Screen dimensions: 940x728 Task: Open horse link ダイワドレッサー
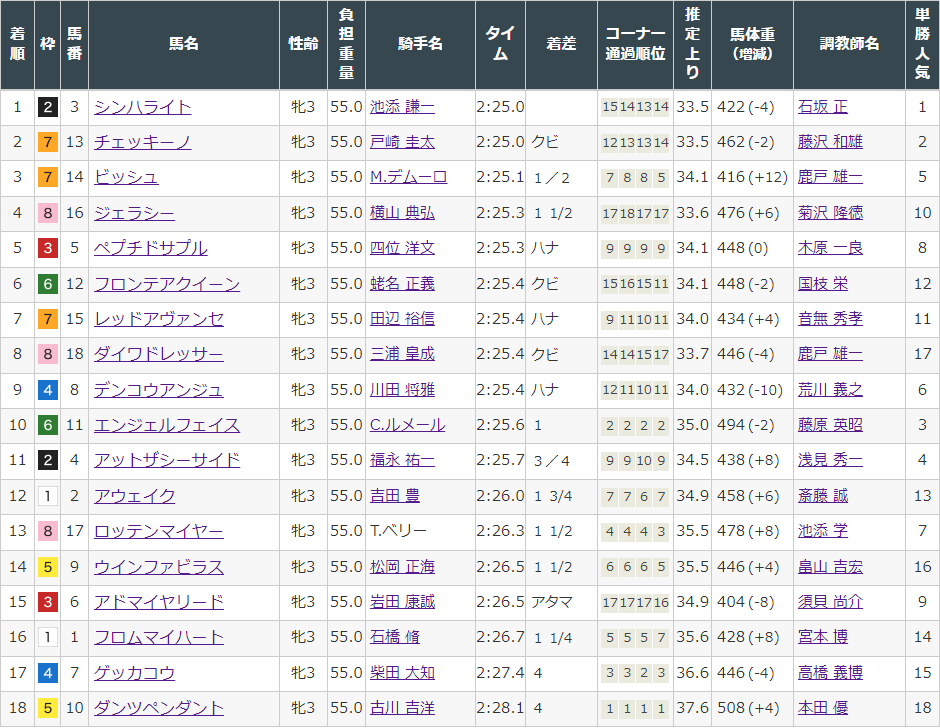[159, 354]
